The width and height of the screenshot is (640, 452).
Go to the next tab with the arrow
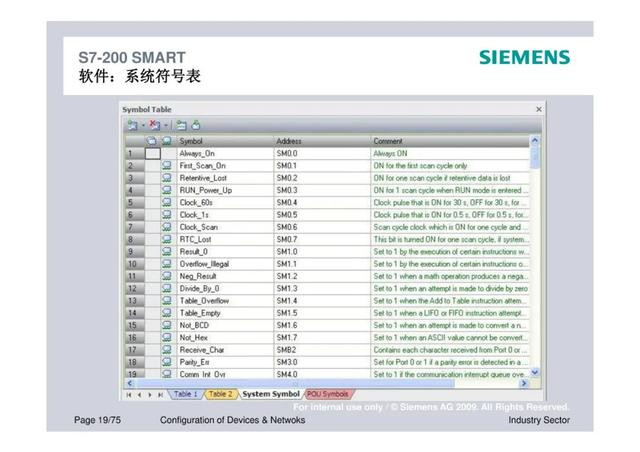point(150,395)
